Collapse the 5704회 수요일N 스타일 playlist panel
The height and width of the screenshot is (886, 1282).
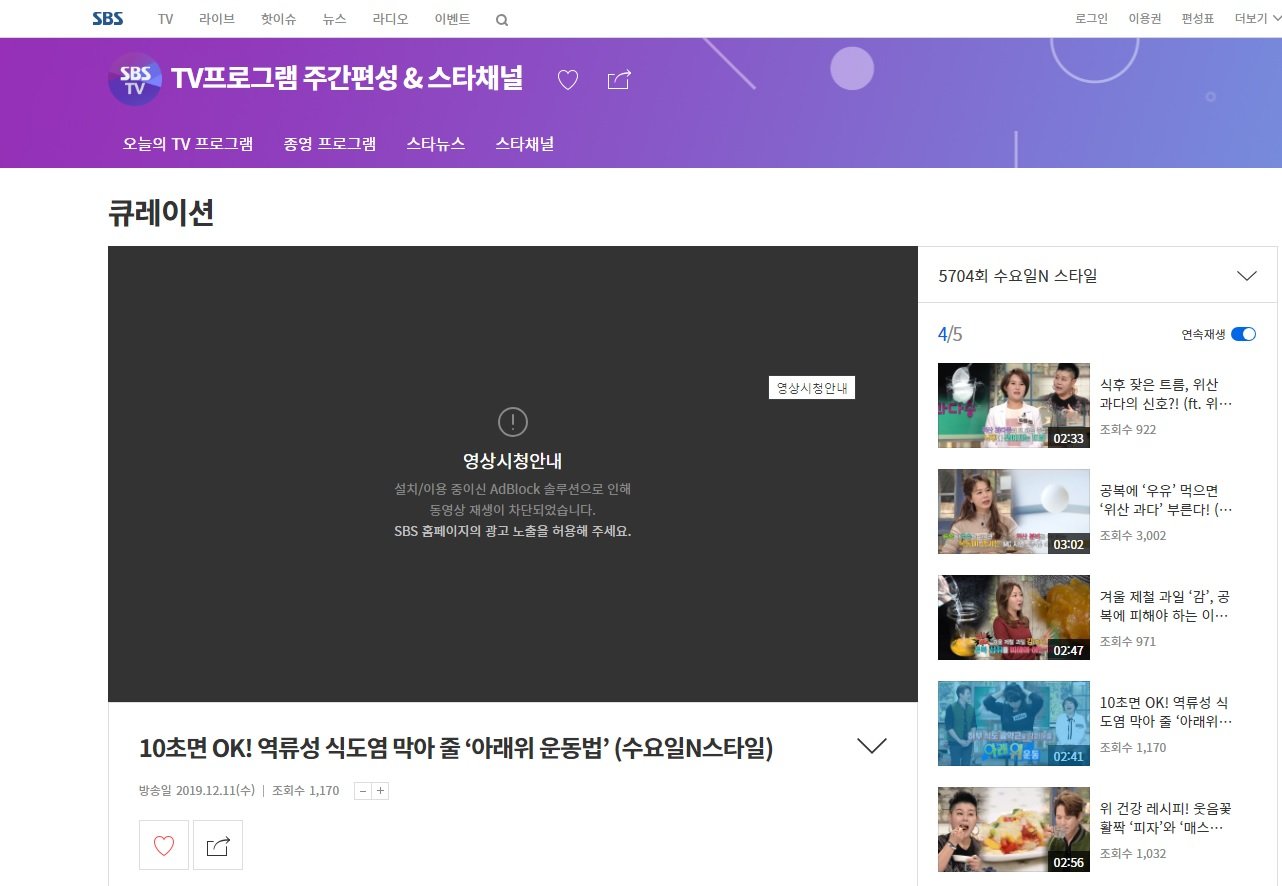(x=1246, y=274)
